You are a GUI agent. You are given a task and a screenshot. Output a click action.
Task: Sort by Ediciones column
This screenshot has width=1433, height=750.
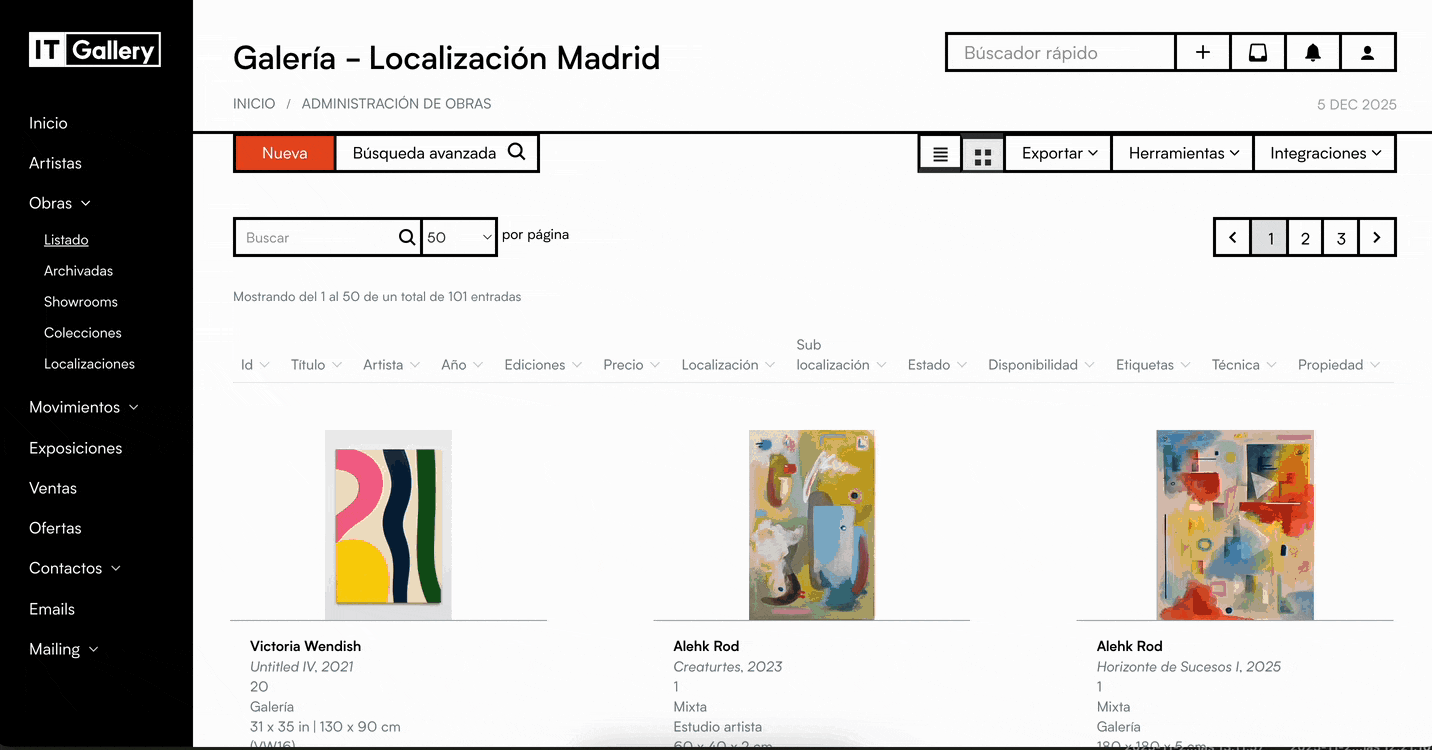[543, 365]
